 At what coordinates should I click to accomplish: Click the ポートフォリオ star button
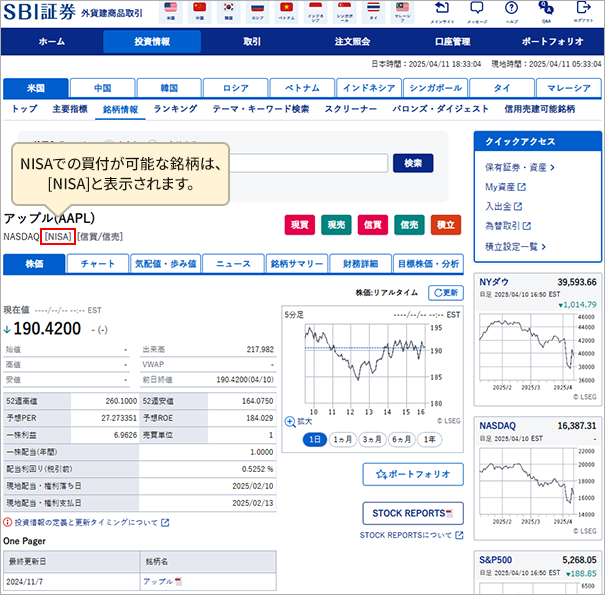pyautogui.click(x=413, y=474)
